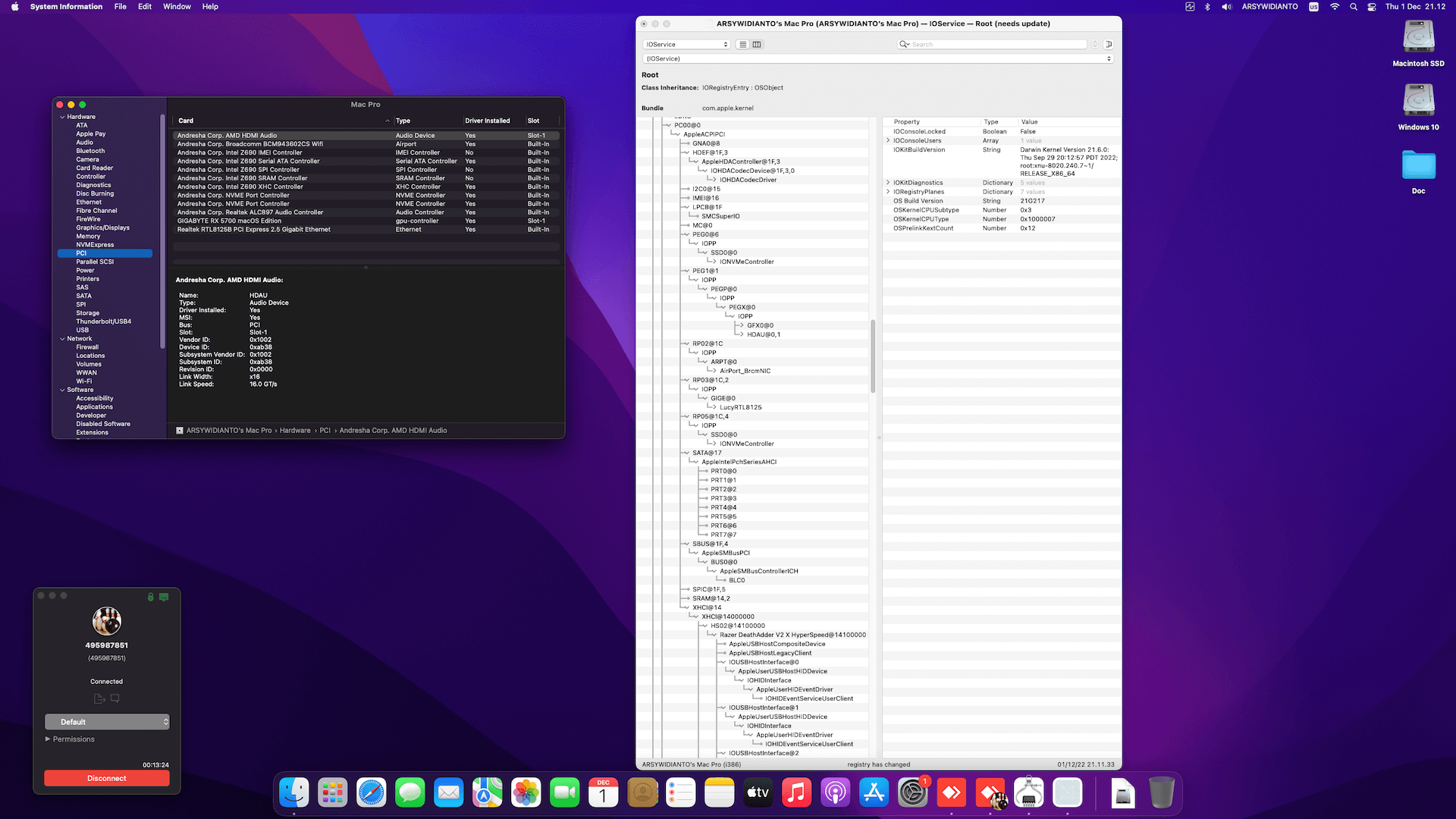This screenshot has height=819, width=1456.
Task: Open the Edit menu
Action: [x=145, y=7]
